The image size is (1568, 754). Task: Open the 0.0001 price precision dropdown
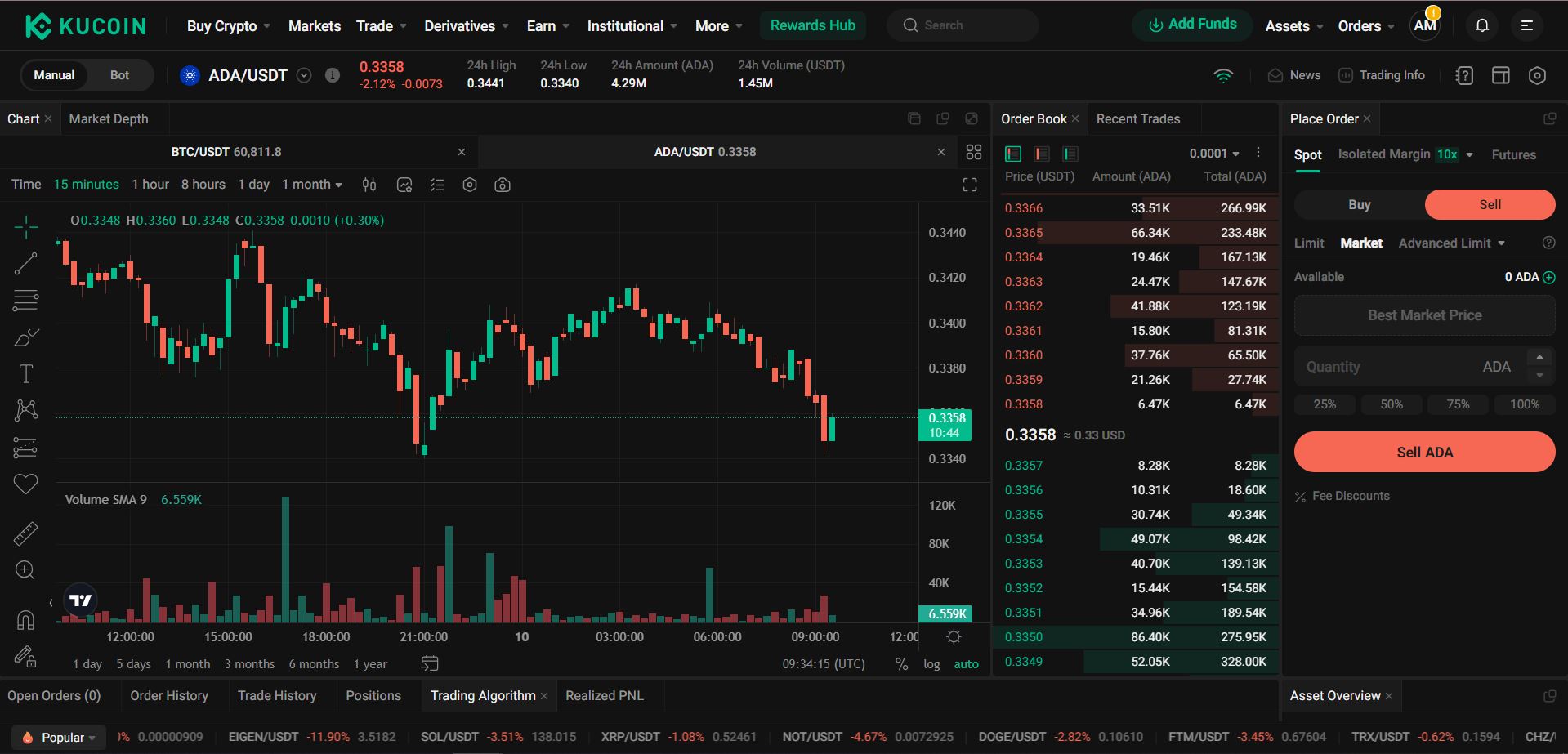(x=1214, y=154)
